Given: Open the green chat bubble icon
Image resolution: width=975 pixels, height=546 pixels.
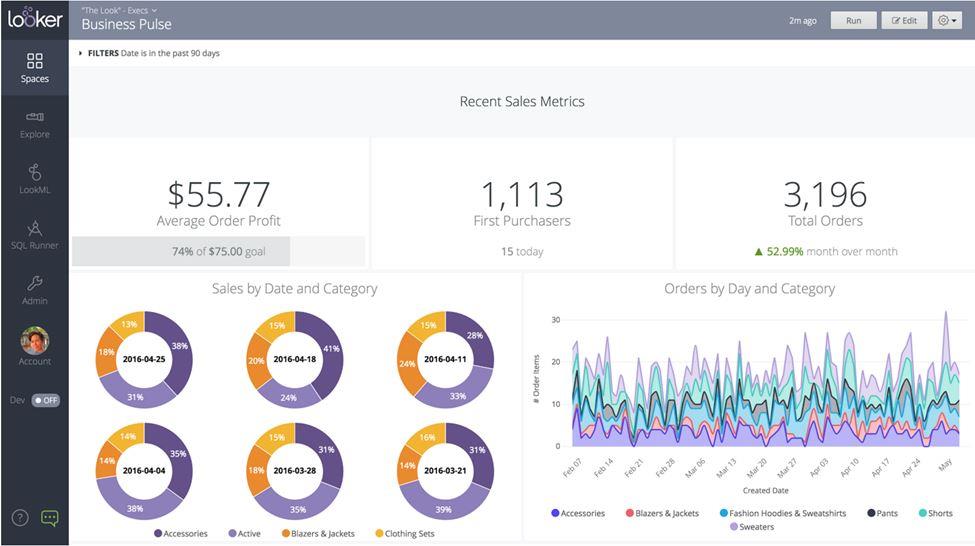Looking at the screenshot, I should point(50,517).
